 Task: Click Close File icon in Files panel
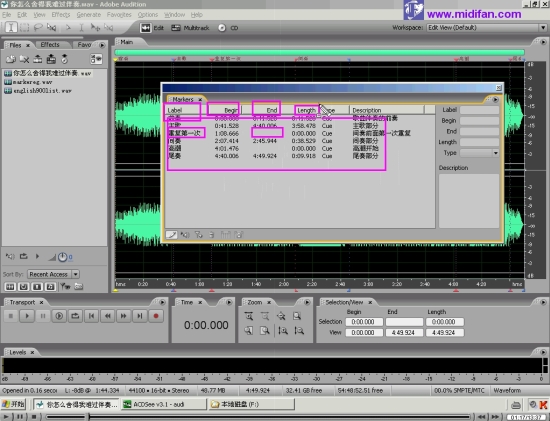point(24,59)
